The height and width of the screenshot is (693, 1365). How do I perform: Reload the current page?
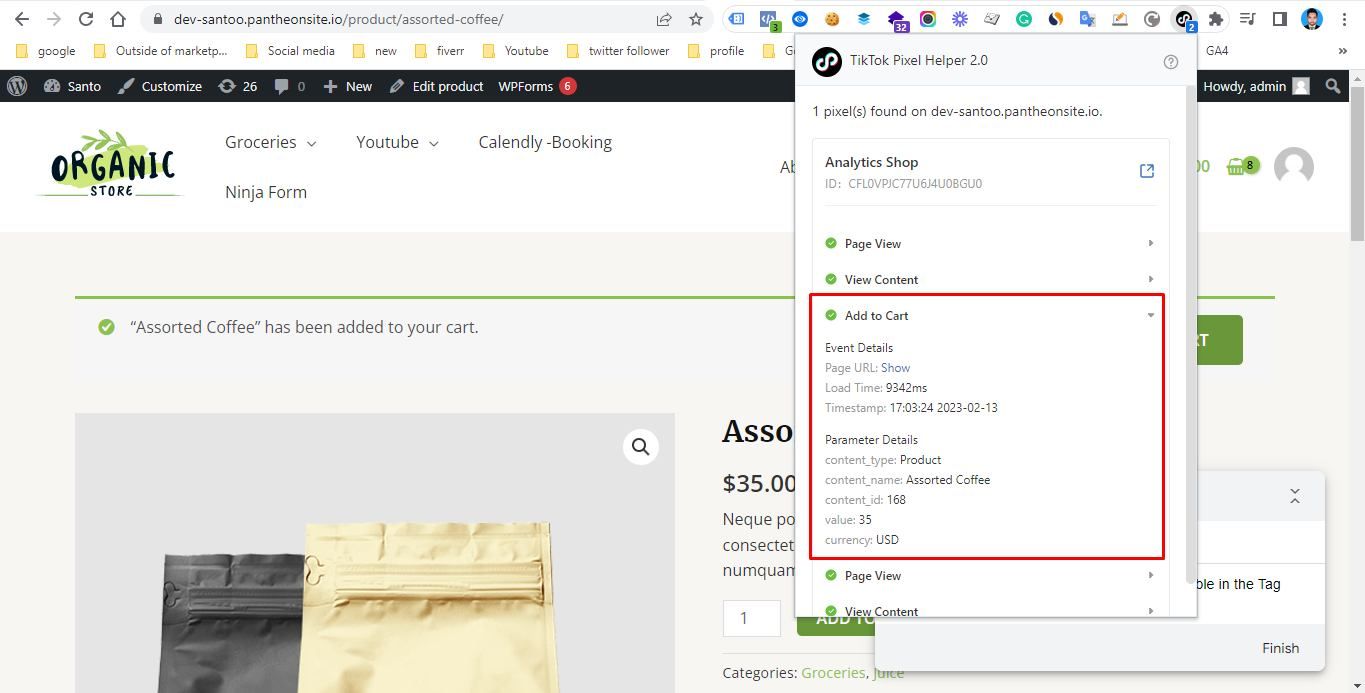click(x=86, y=19)
